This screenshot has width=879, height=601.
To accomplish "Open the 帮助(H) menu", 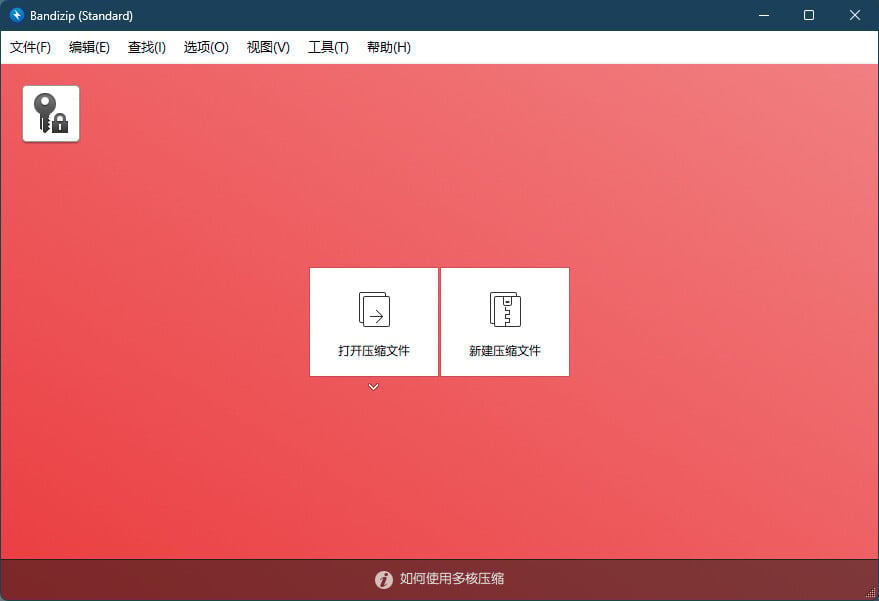I will click(388, 47).
